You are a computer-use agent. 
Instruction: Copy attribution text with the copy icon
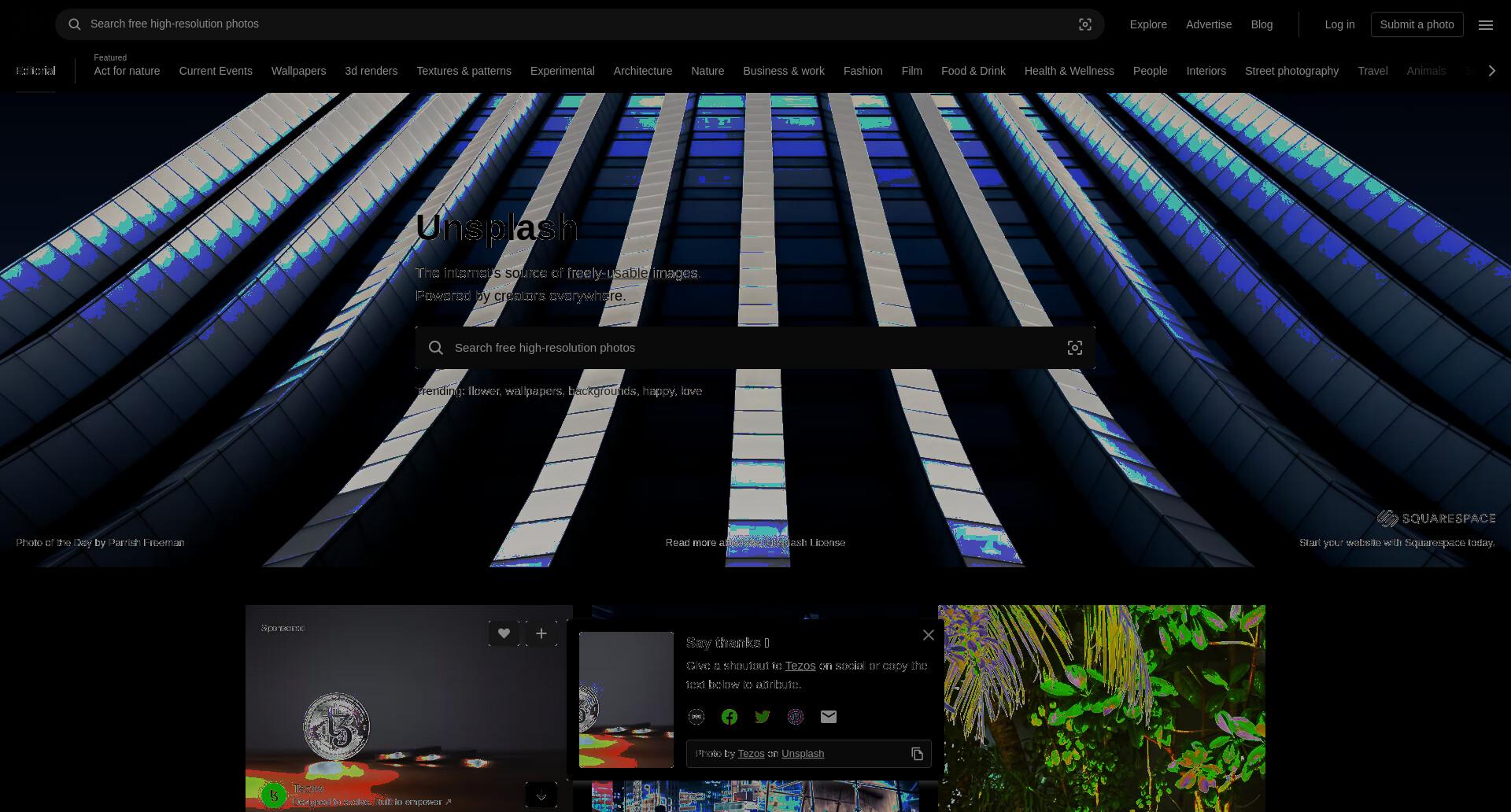tap(918, 754)
